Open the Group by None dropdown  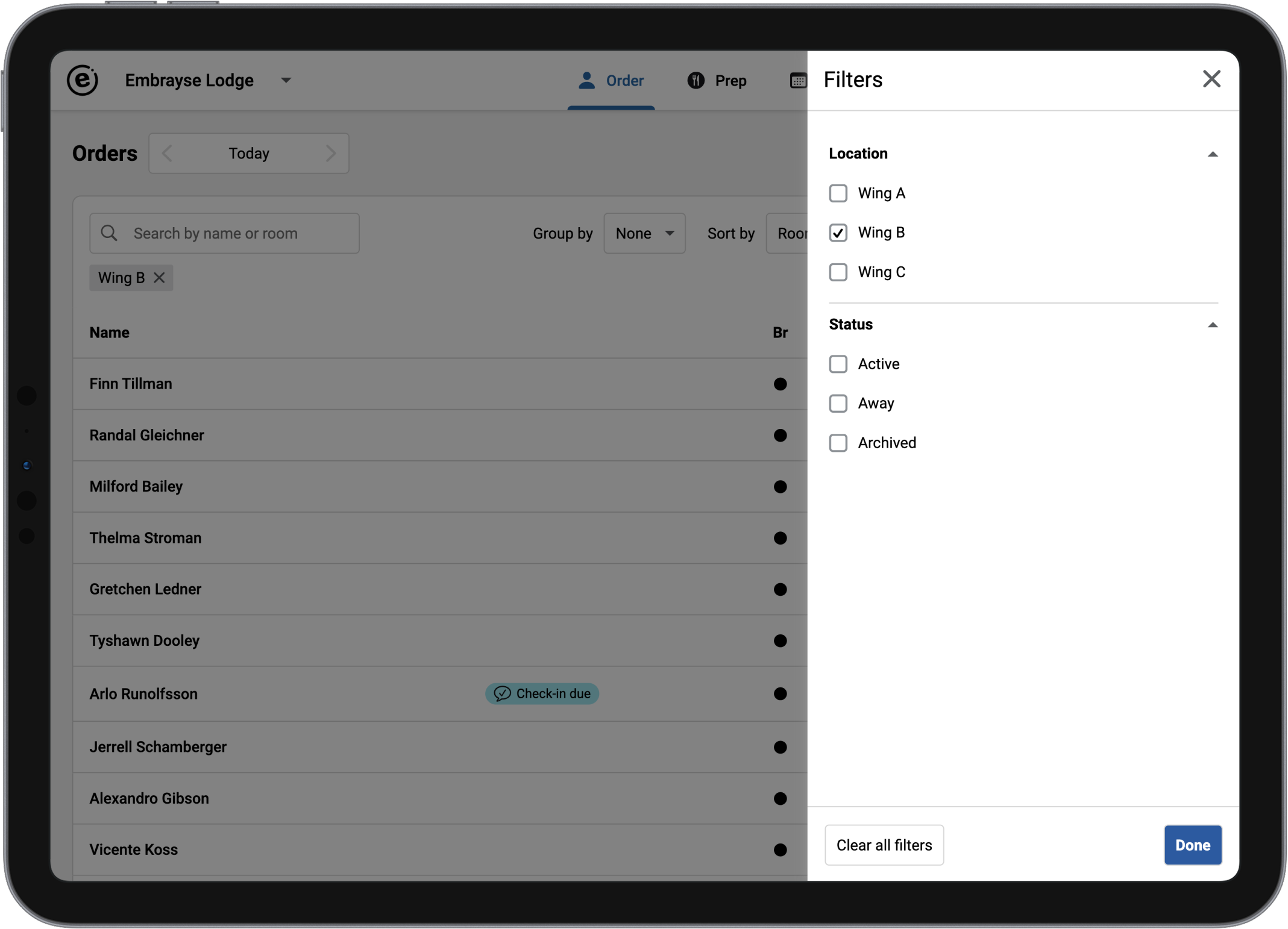644,233
